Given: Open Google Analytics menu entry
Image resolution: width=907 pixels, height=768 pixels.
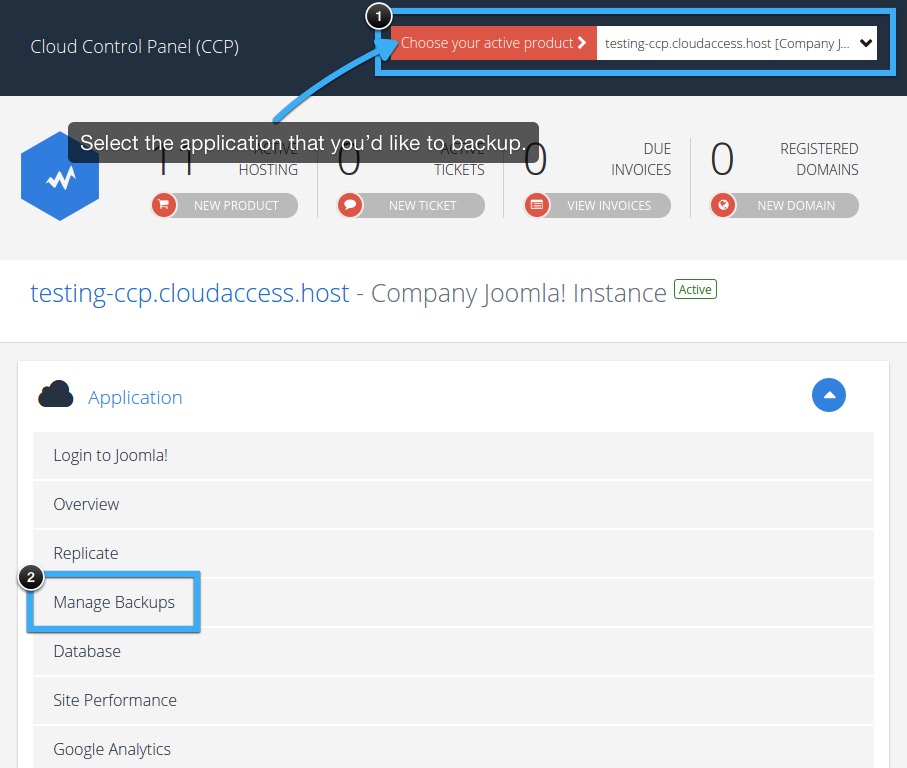Looking at the screenshot, I should click(454, 749).
